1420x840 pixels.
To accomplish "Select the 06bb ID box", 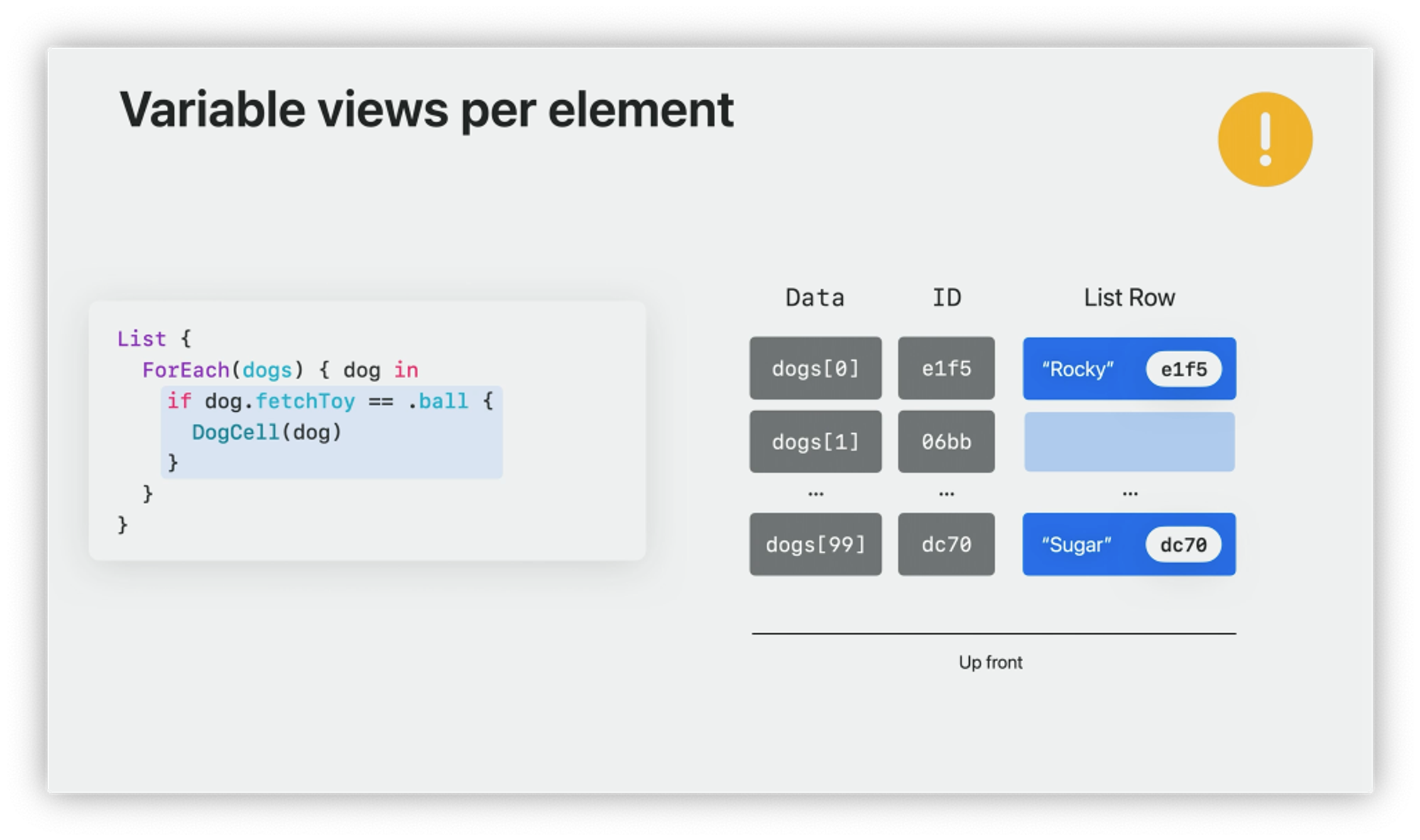I will coord(946,442).
